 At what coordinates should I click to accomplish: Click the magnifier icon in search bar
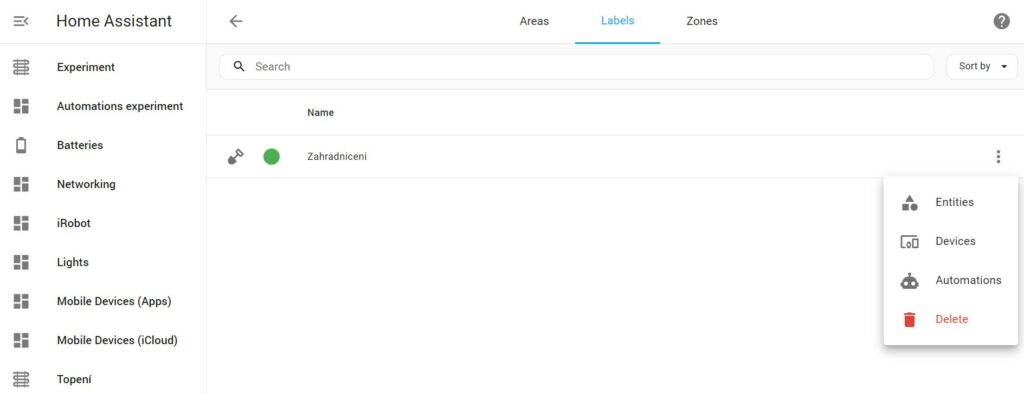click(x=239, y=66)
